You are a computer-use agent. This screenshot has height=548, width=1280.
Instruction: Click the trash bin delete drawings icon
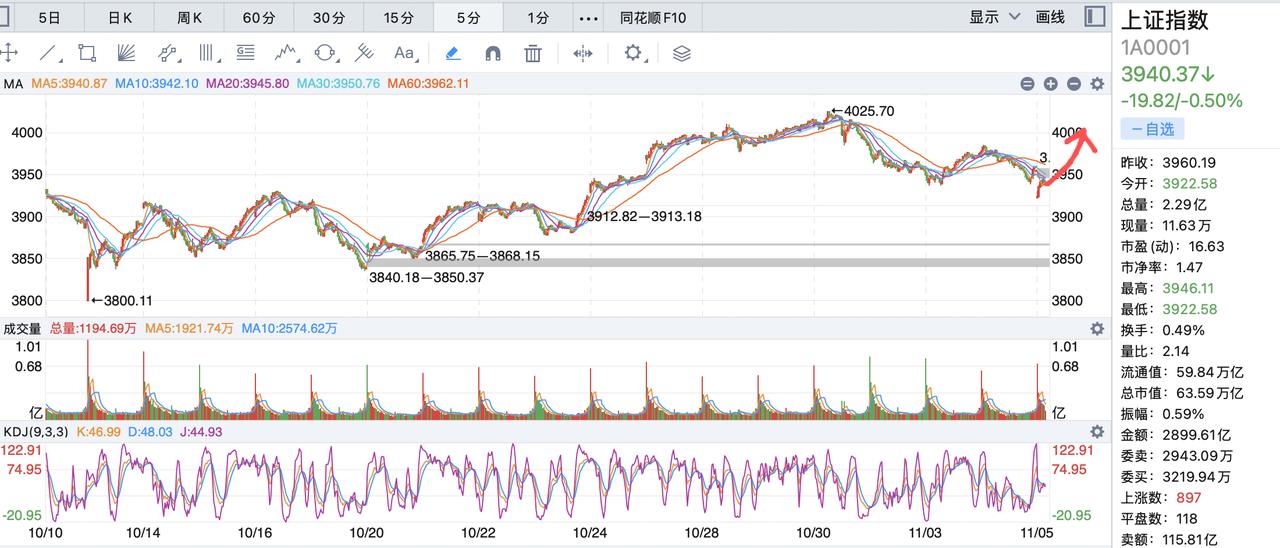(x=533, y=53)
